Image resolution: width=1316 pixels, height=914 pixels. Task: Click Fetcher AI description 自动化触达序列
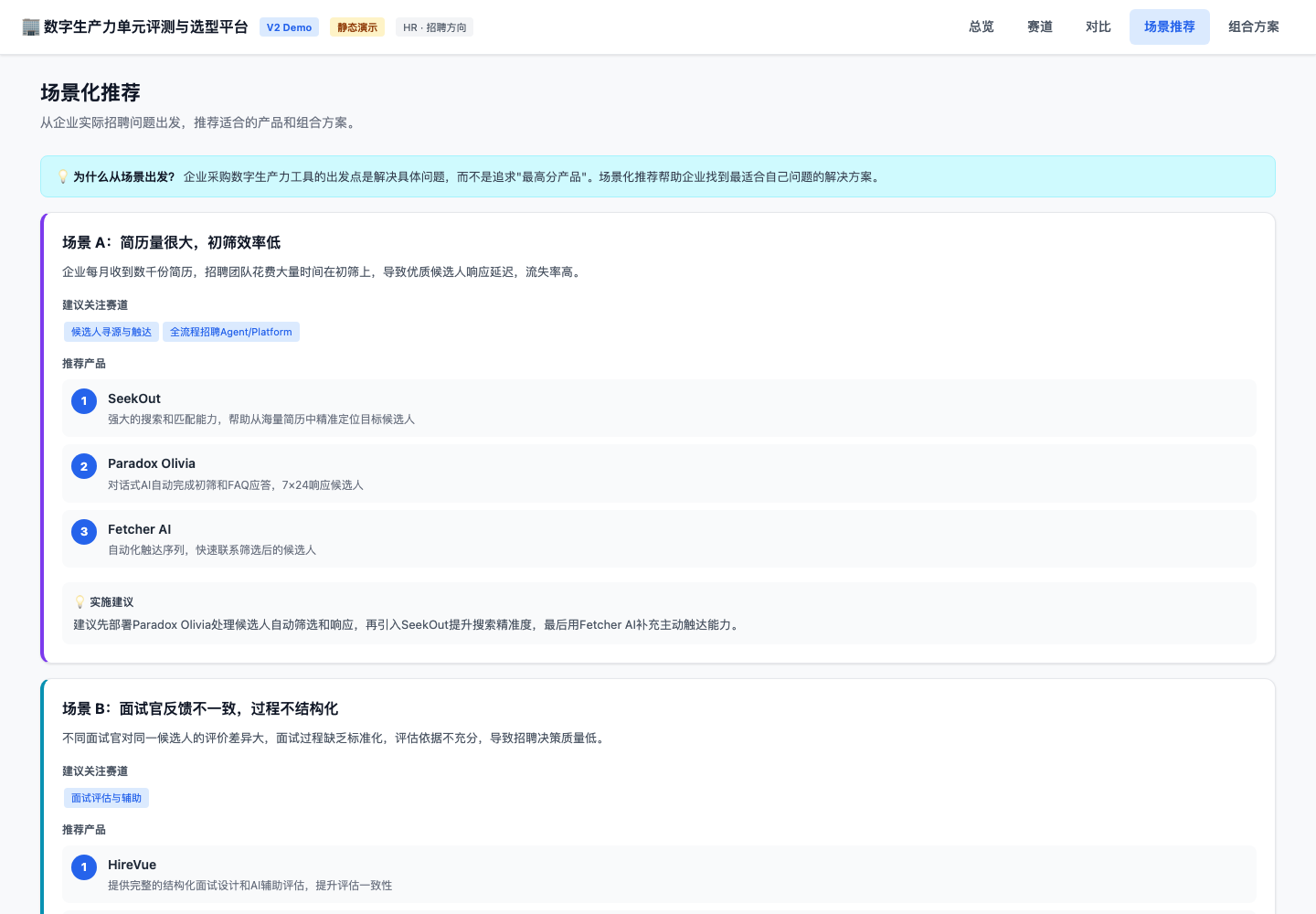click(212, 550)
